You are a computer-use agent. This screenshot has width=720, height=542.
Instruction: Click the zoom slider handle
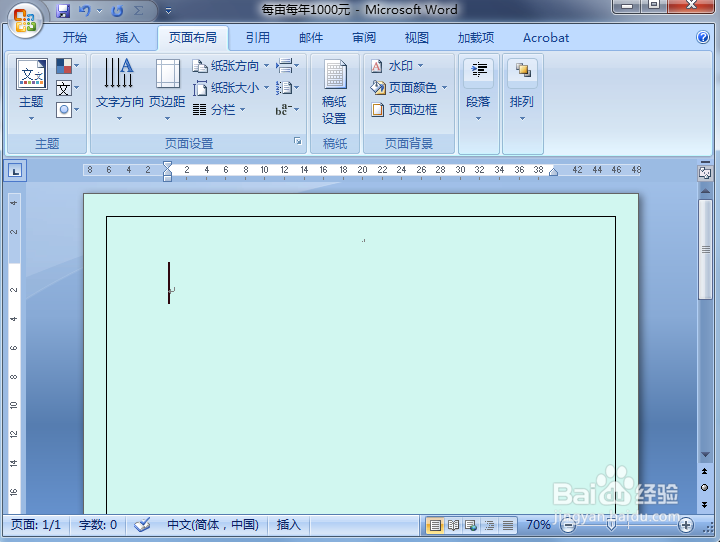point(611,525)
